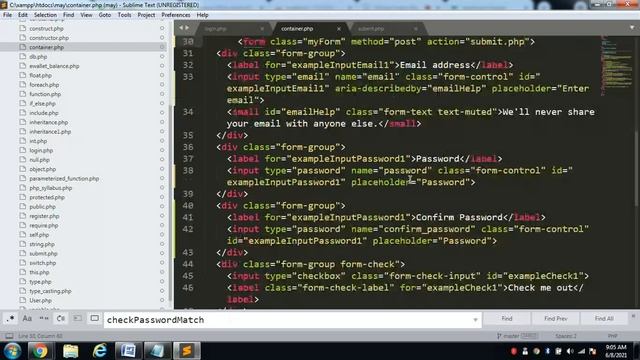
Task: Open Internet Explorer from taskbar
Action: tap(100, 351)
